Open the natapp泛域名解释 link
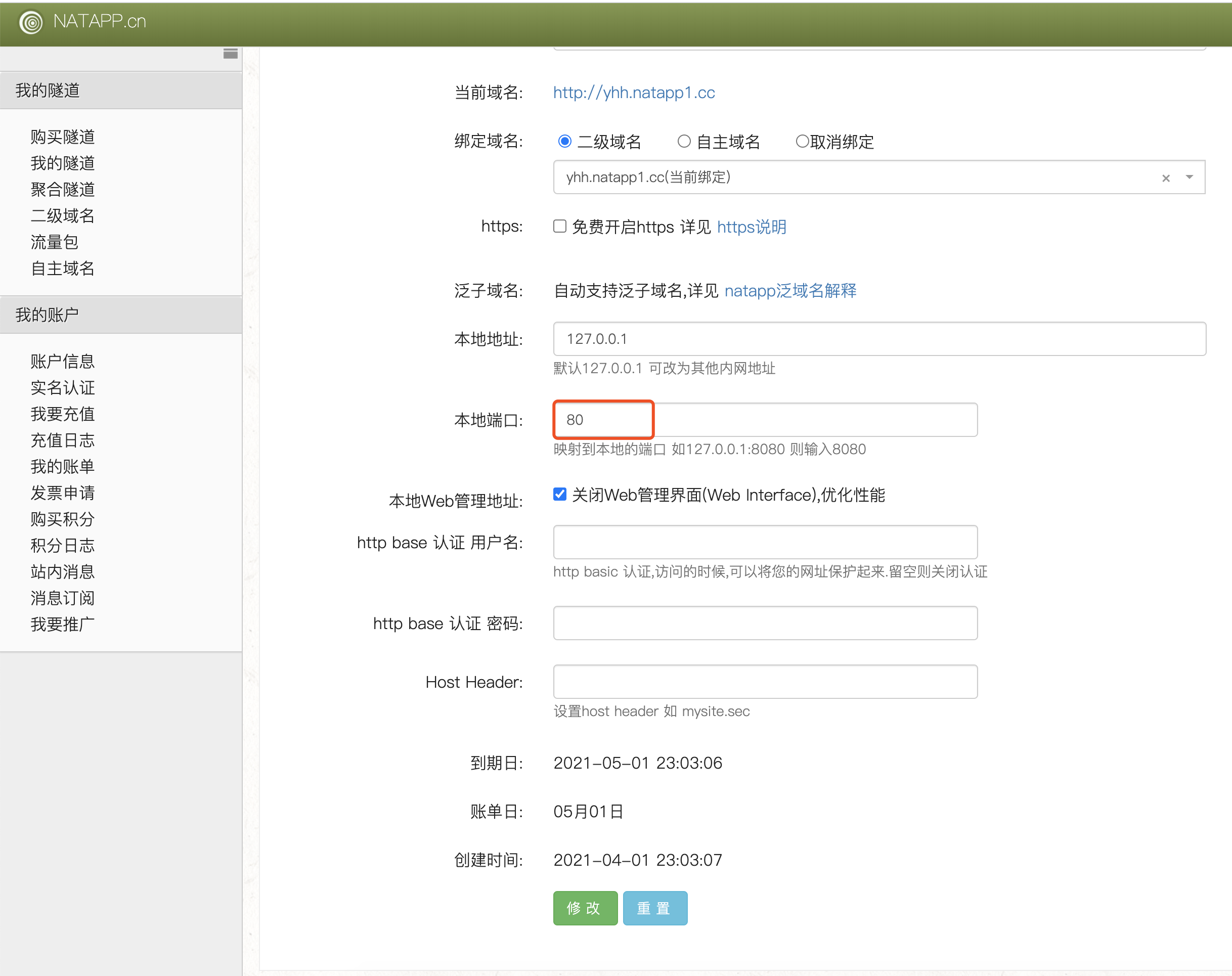Viewport: 1232px width, 976px height. (x=790, y=291)
